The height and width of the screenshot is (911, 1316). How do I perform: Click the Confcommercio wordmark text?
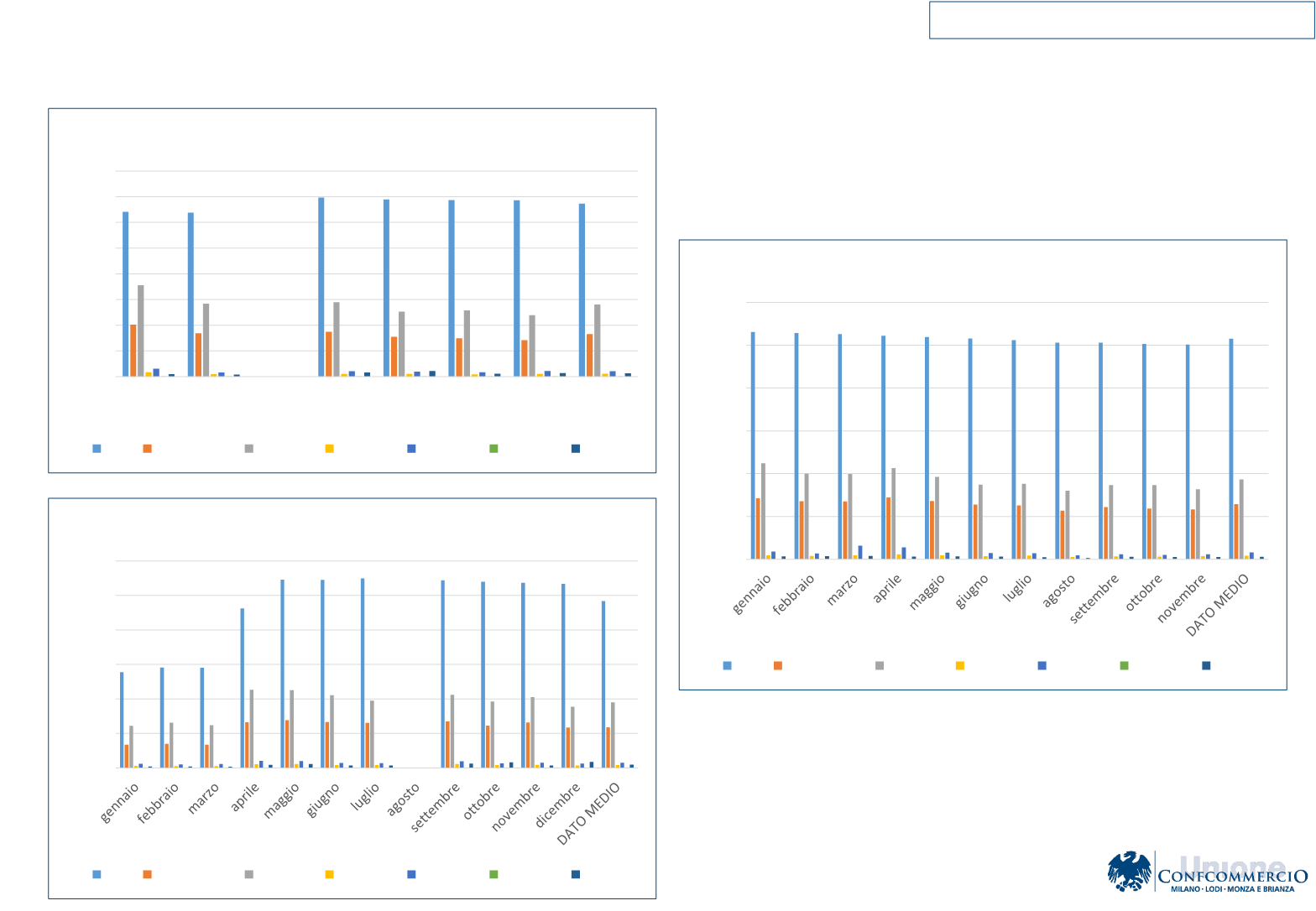tap(1231, 877)
